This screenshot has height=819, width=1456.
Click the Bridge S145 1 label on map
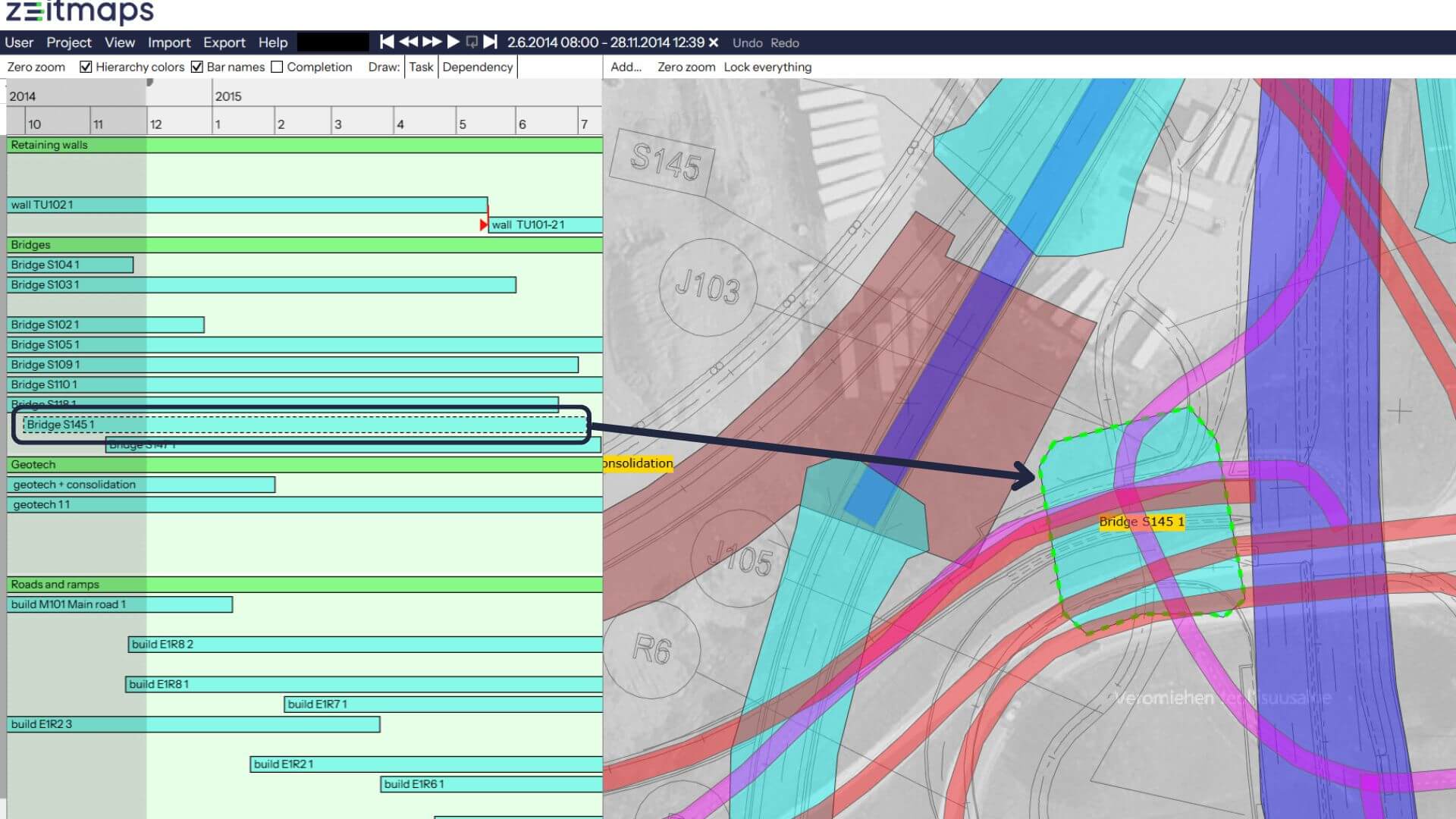coord(1141,522)
